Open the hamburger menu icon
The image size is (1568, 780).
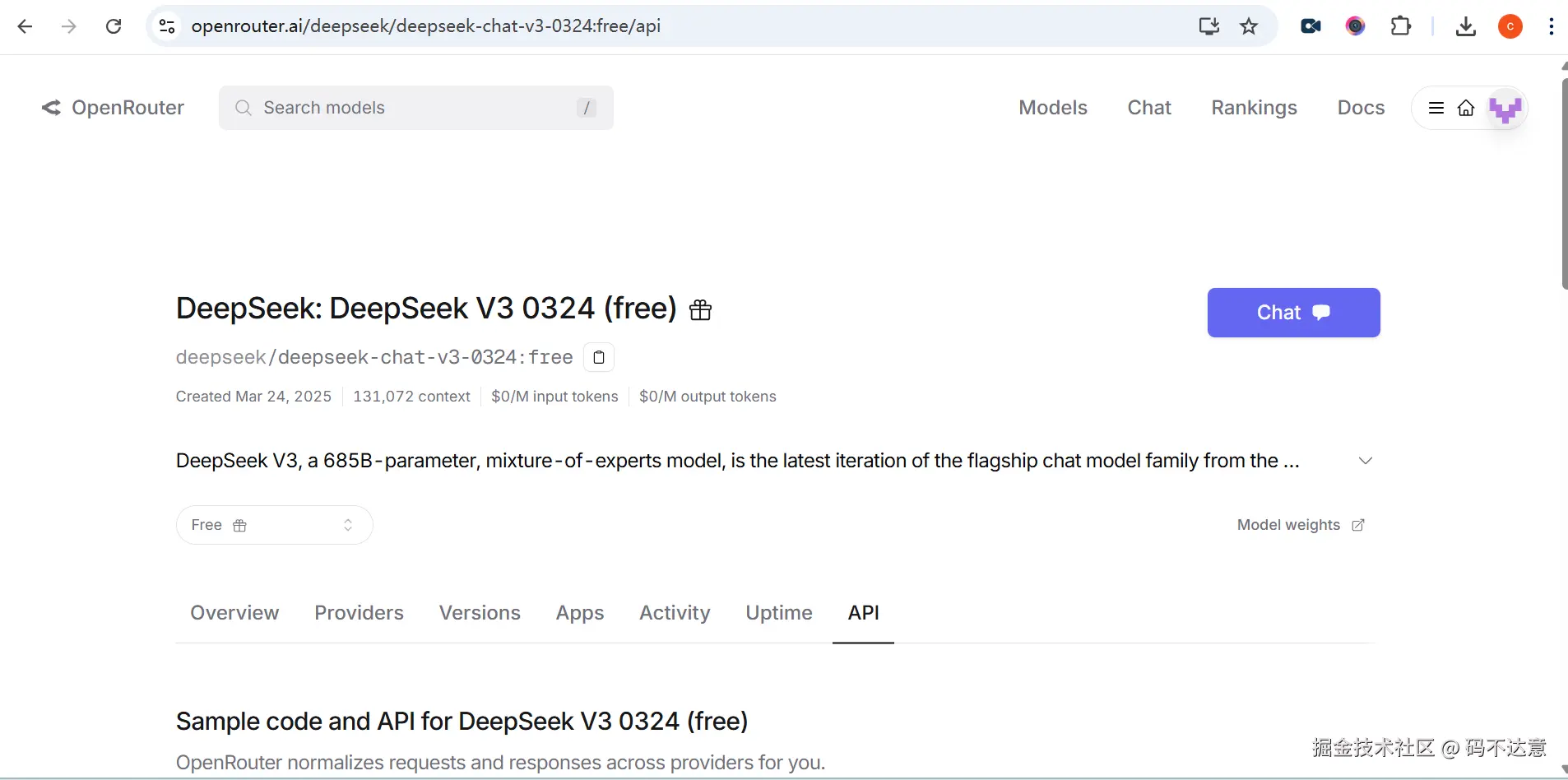pos(1436,108)
